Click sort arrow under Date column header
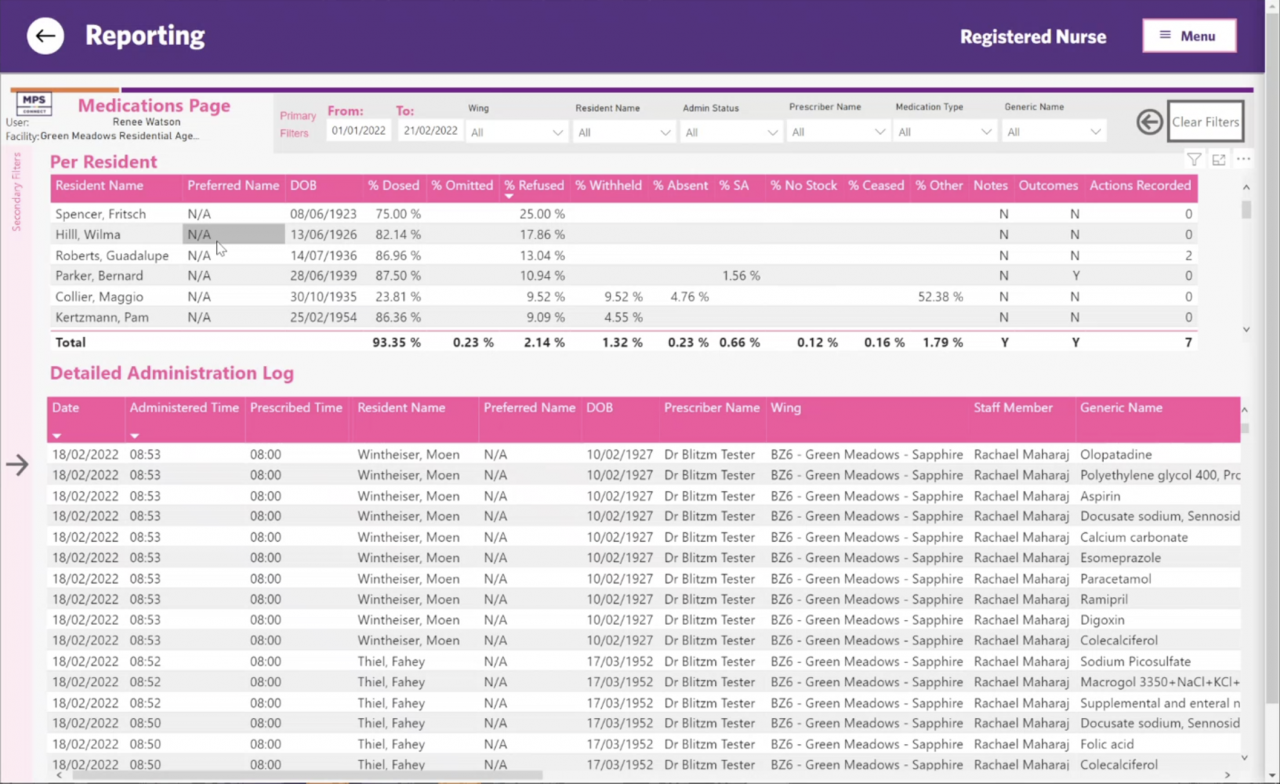The image size is (1280, 784). point(57,436)
